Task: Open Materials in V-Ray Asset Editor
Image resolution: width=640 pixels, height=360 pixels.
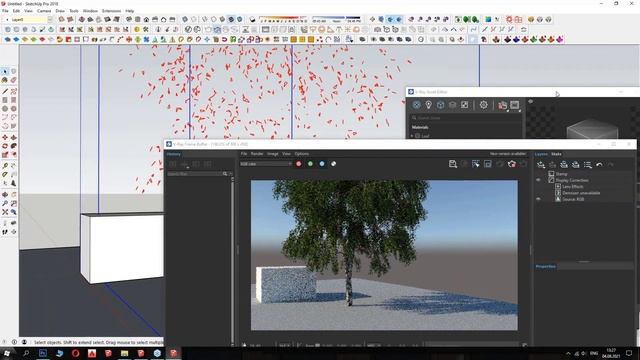Action: click(x=416, y=105)
